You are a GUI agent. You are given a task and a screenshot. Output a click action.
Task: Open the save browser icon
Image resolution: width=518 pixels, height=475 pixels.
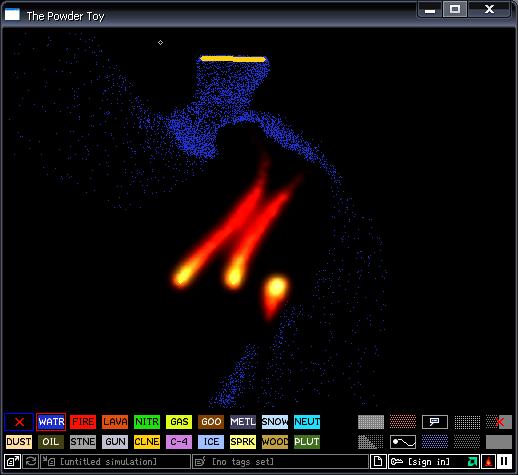[13, 462]
